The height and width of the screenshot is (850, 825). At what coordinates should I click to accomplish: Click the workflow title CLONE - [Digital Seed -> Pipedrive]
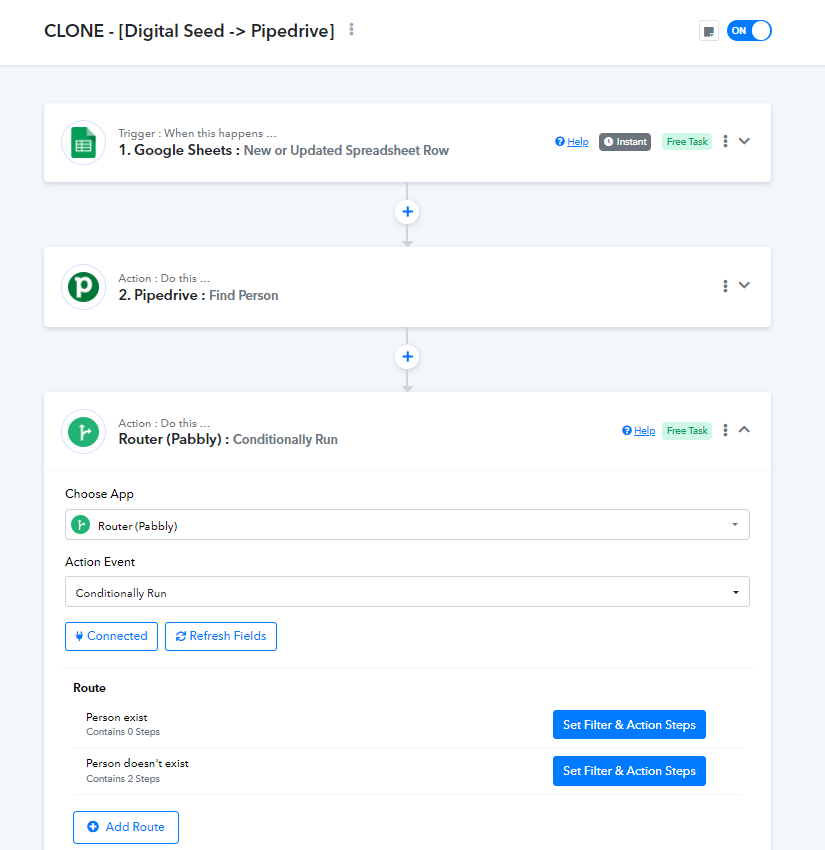tap(189, 31)
